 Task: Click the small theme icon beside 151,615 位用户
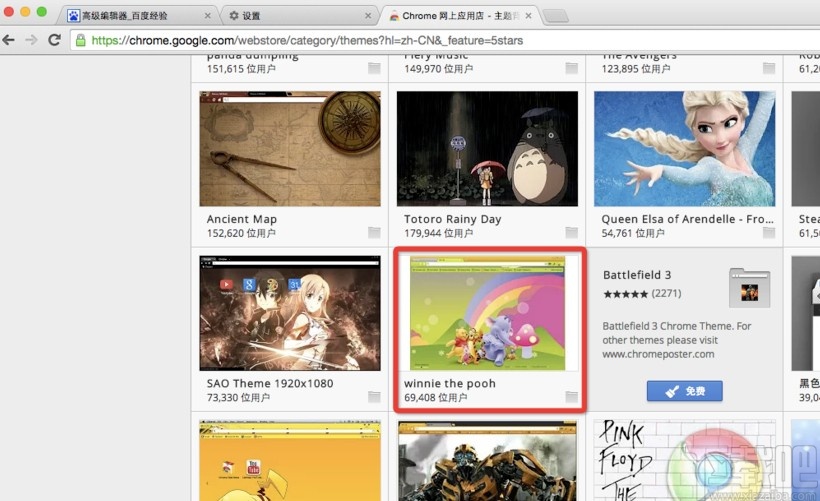[x=374, y=68]
